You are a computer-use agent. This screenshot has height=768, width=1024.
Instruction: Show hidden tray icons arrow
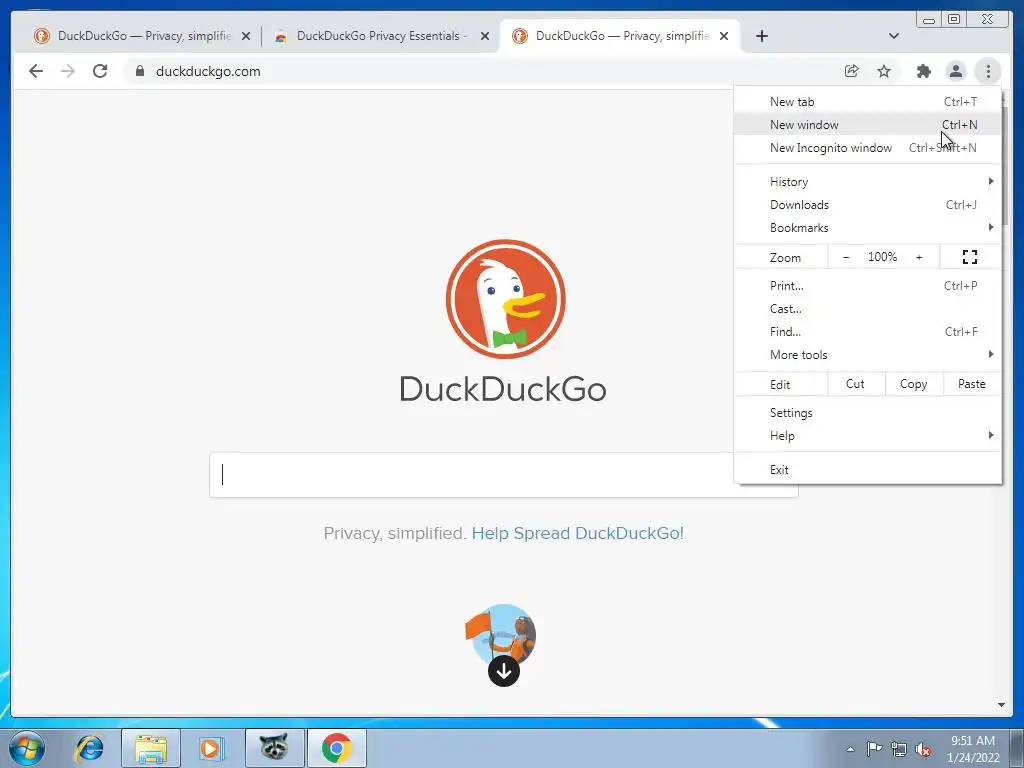(850, 749)
